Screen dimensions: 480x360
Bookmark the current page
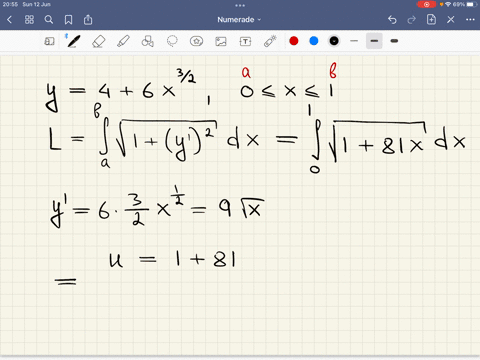coord(68,20)
